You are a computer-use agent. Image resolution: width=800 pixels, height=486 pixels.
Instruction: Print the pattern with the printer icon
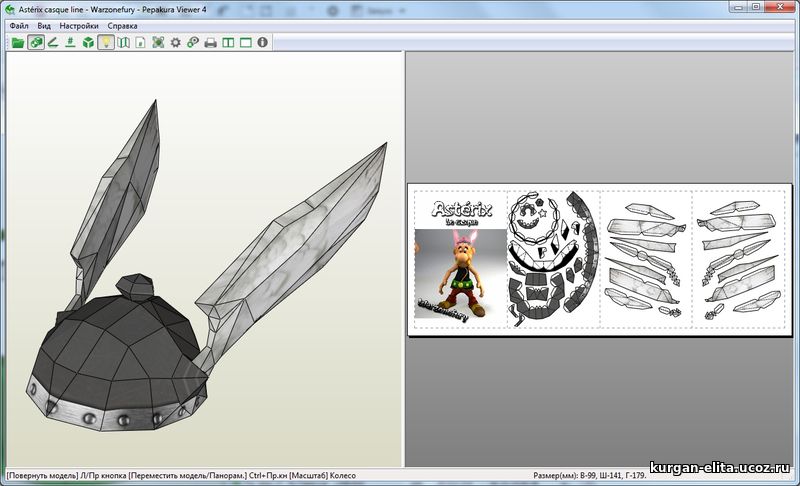point(211,43)
